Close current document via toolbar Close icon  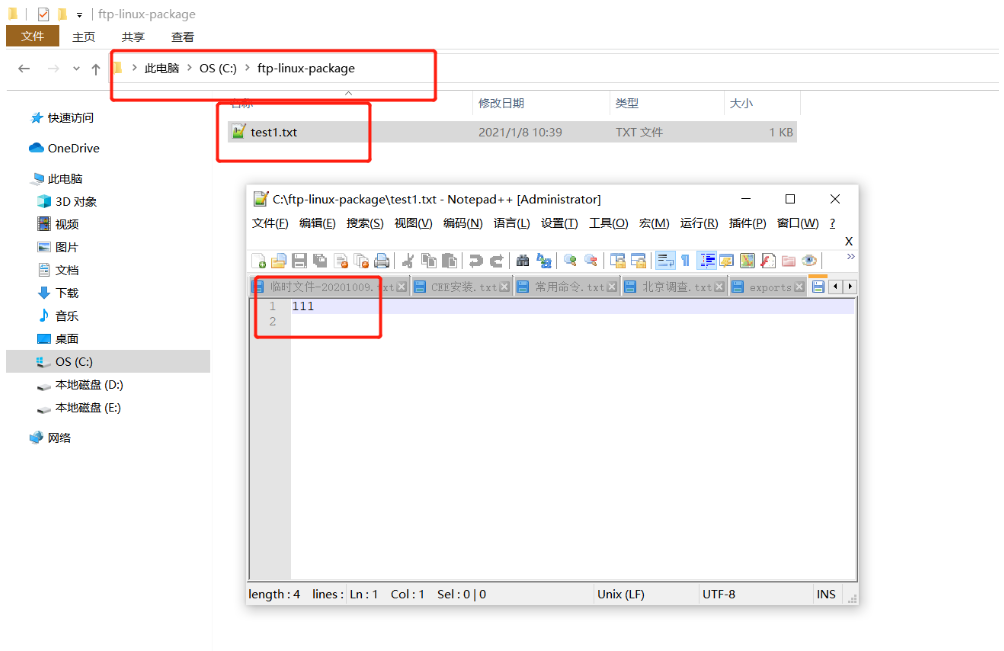[x=341, y=261]
